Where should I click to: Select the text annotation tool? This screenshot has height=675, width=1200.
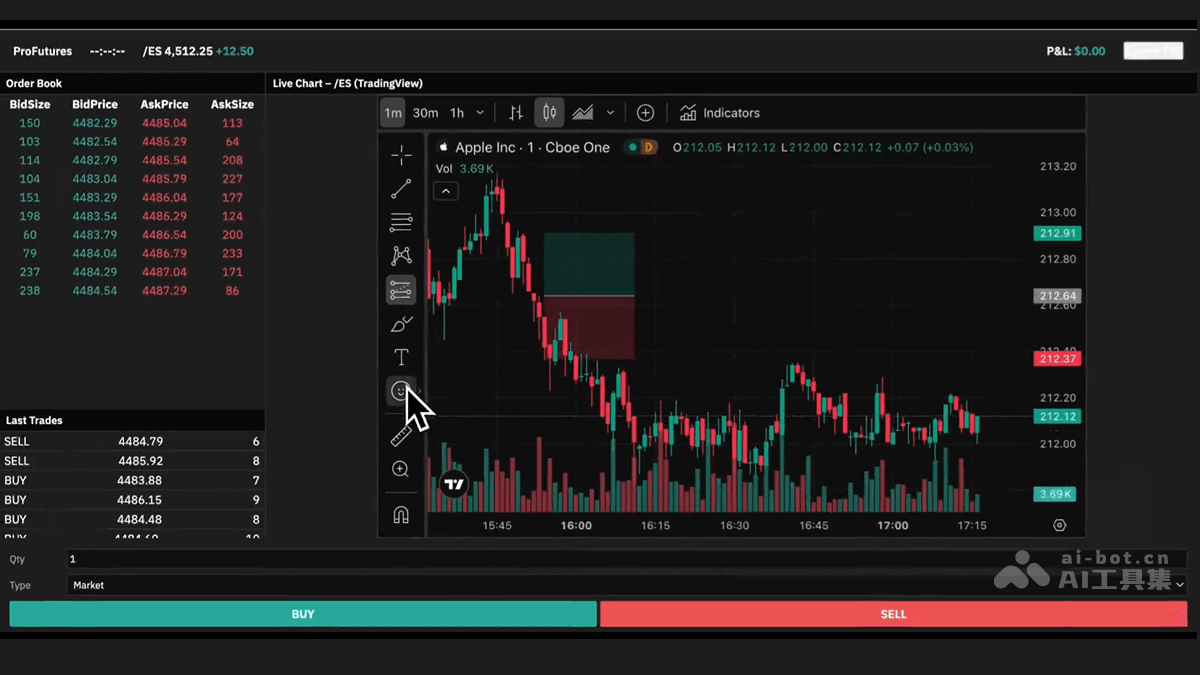[401, 357]
